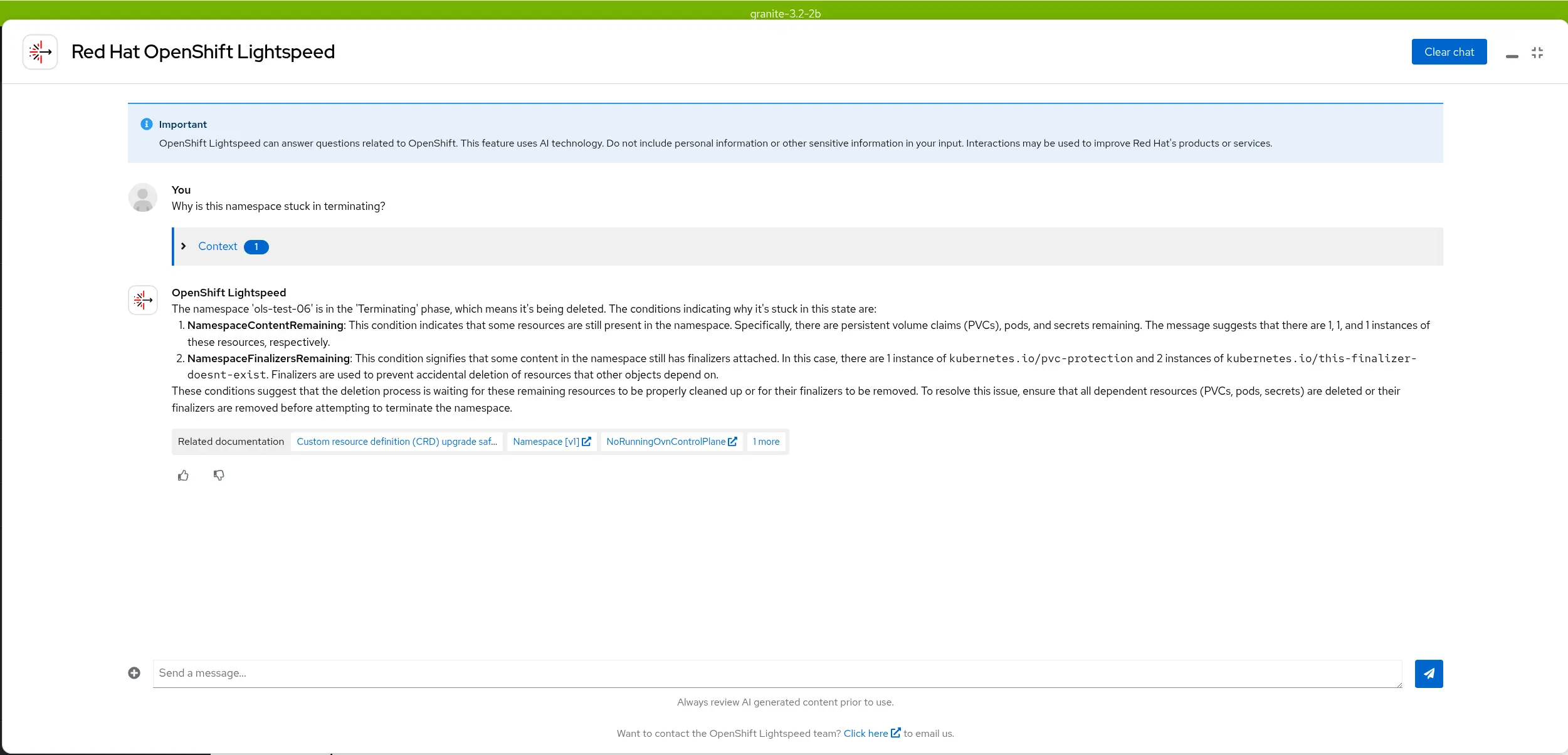Give thumbs down feedback on the response
The image size is (1568, 755).
219,476
